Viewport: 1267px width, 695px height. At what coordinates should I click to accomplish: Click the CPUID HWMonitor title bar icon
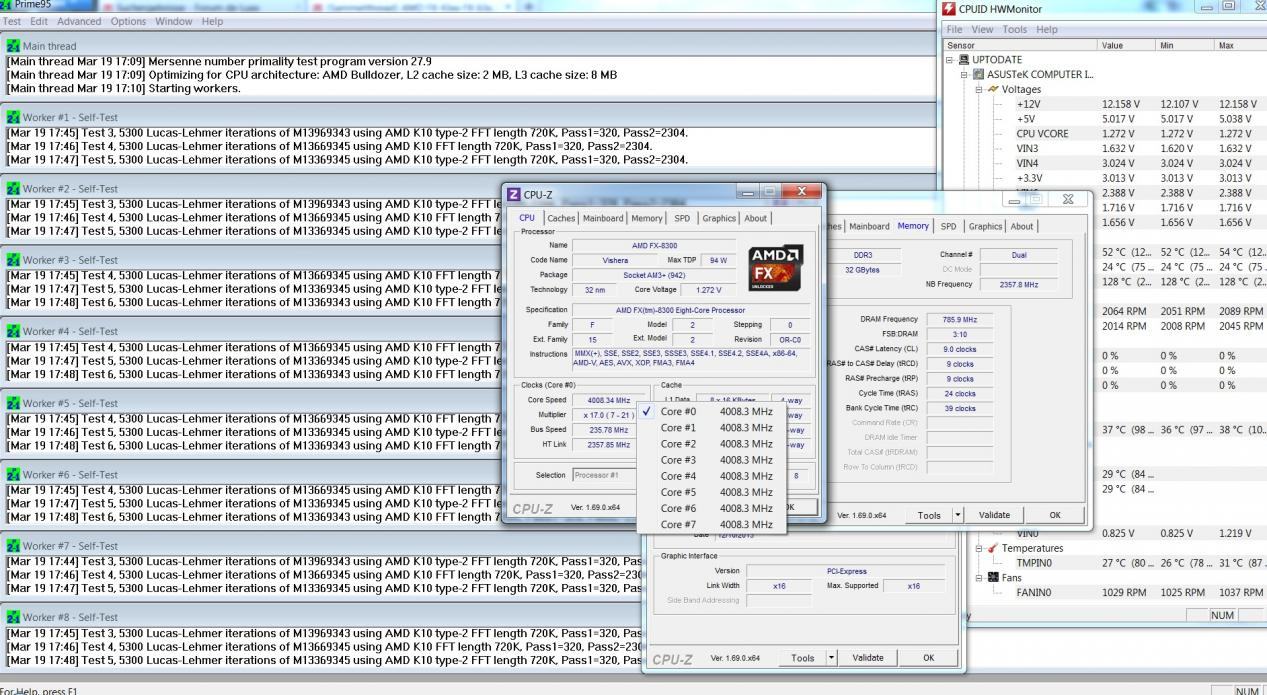949,9
